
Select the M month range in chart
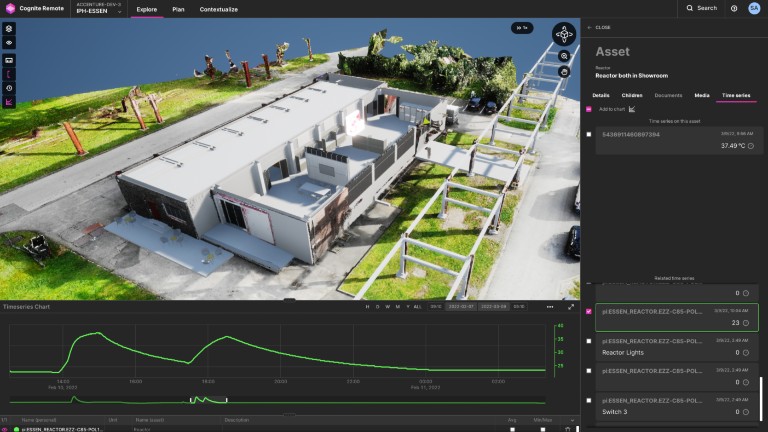pos(397,307)
